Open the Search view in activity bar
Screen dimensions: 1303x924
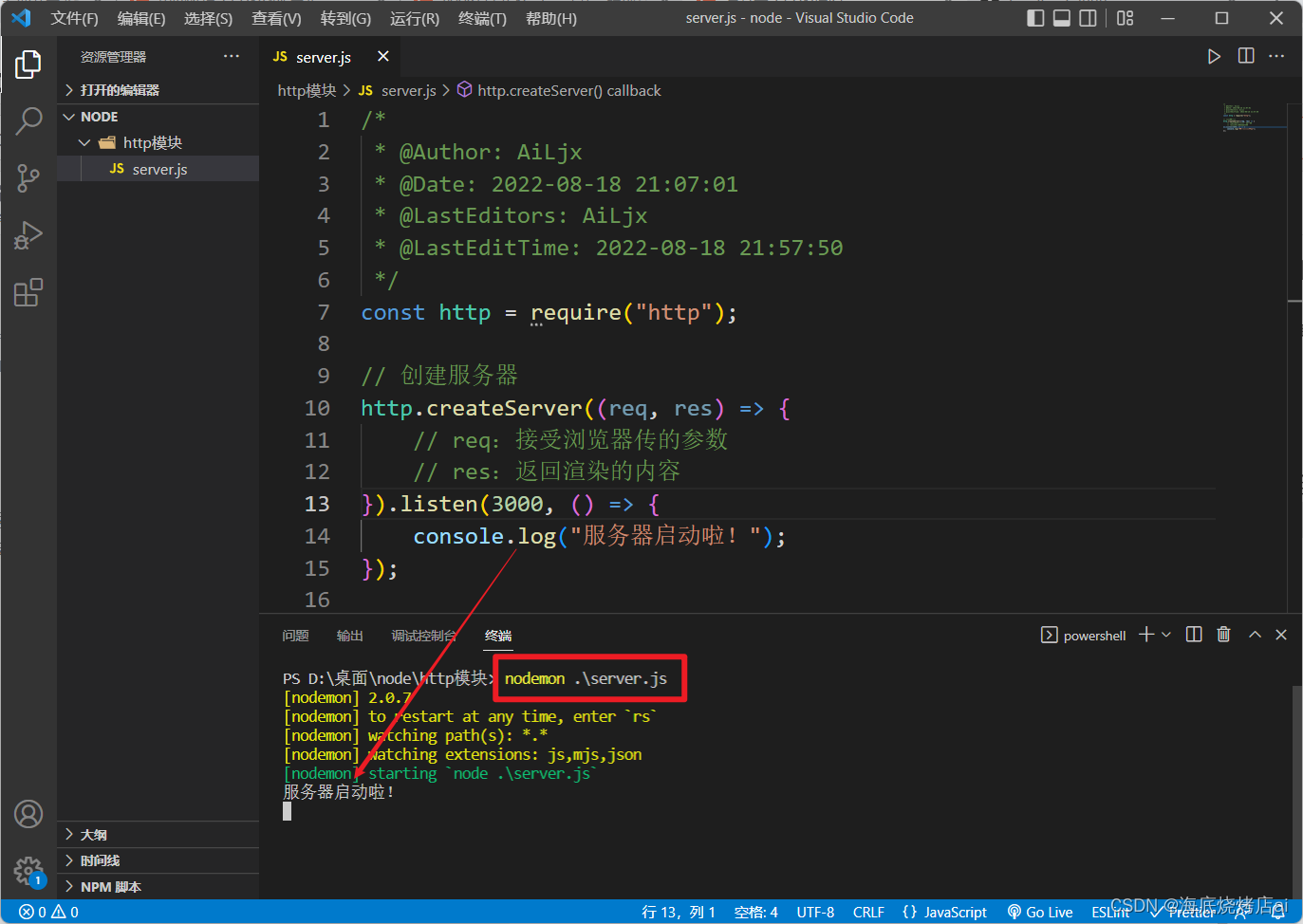(x=28, y=120)
